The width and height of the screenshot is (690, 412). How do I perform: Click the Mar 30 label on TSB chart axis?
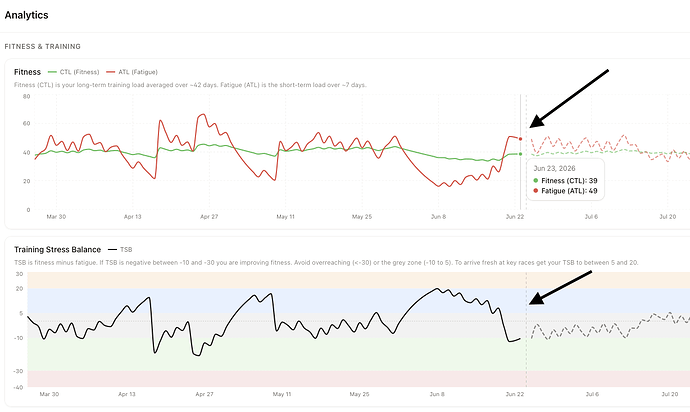pos(49,394)
